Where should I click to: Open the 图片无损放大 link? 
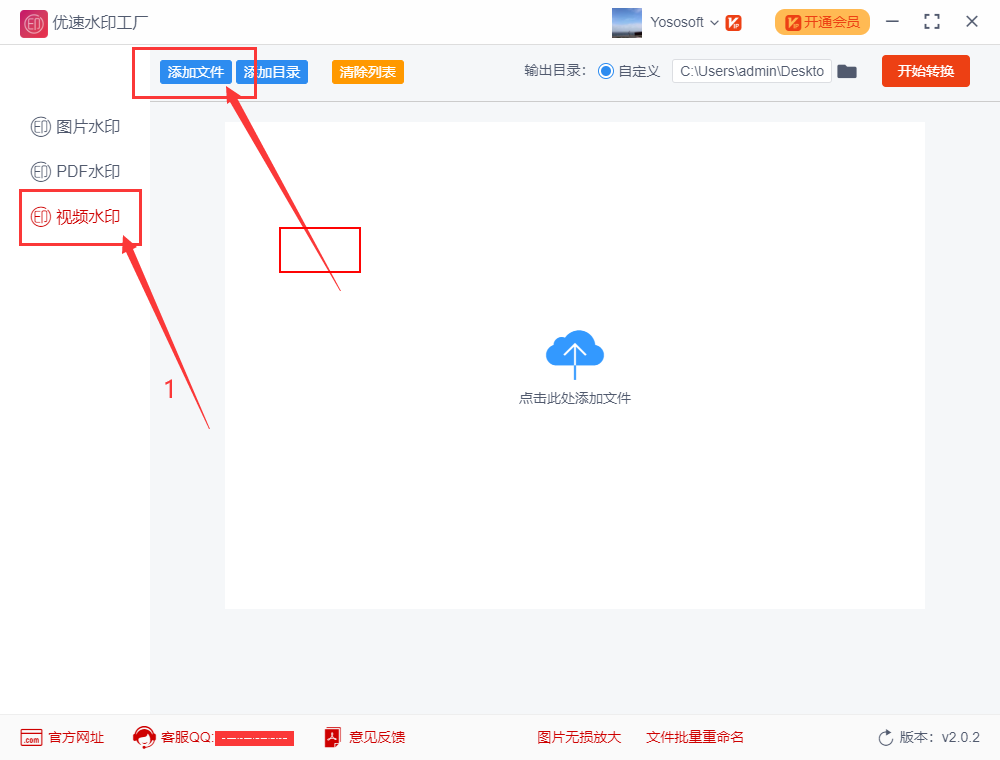click(579, 737)
